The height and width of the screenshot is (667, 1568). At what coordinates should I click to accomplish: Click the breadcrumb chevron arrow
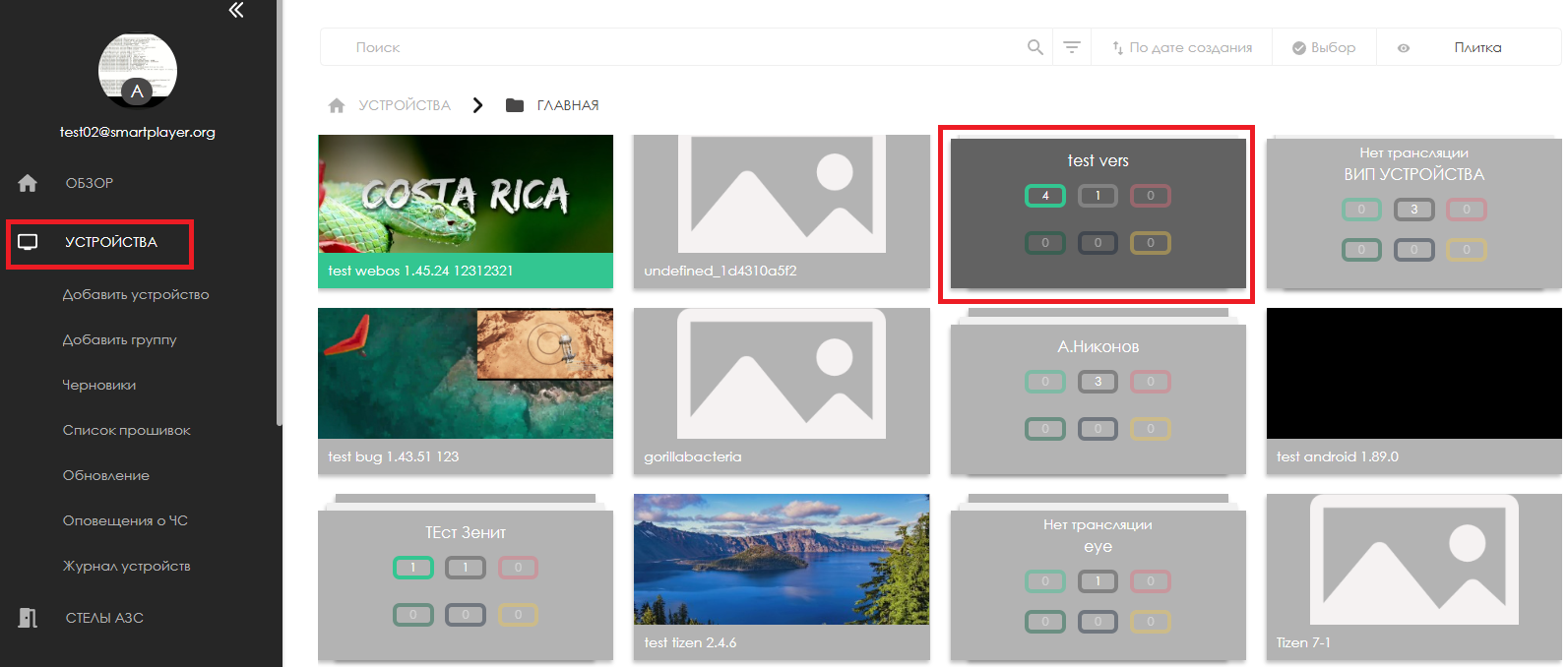pos(477,105)
